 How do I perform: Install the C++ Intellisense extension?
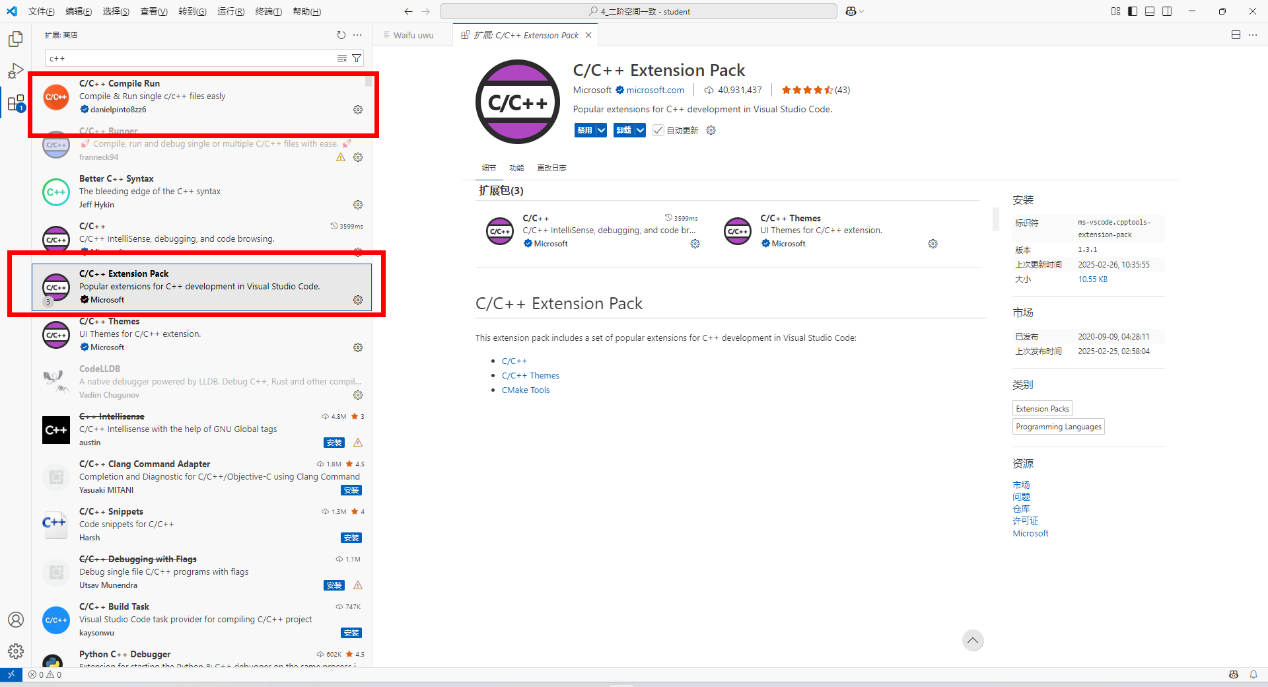(x=334, y=442)
